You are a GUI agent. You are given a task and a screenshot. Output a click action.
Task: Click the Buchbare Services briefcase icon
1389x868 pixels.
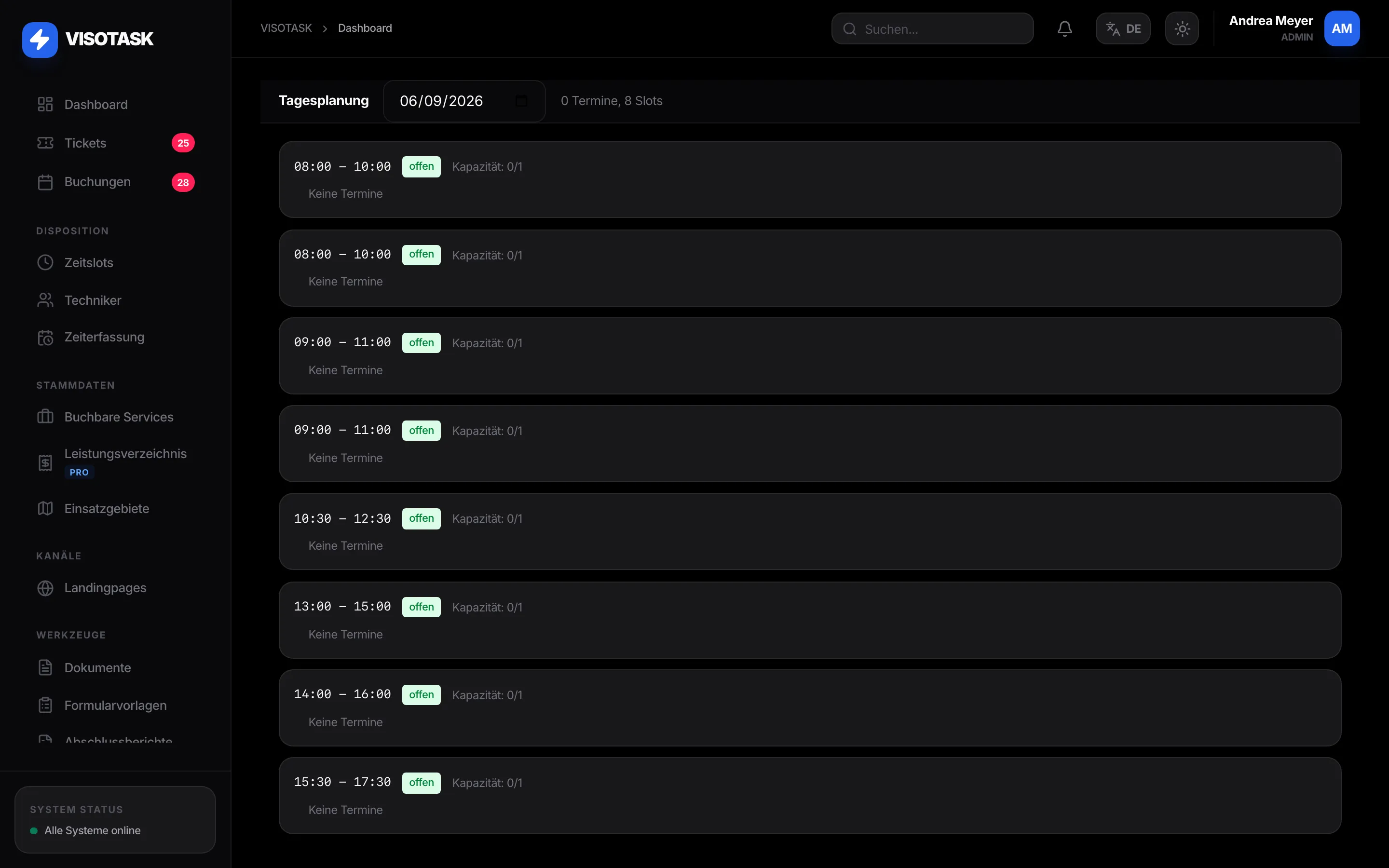pyautogui.click(x=45, y=417)
